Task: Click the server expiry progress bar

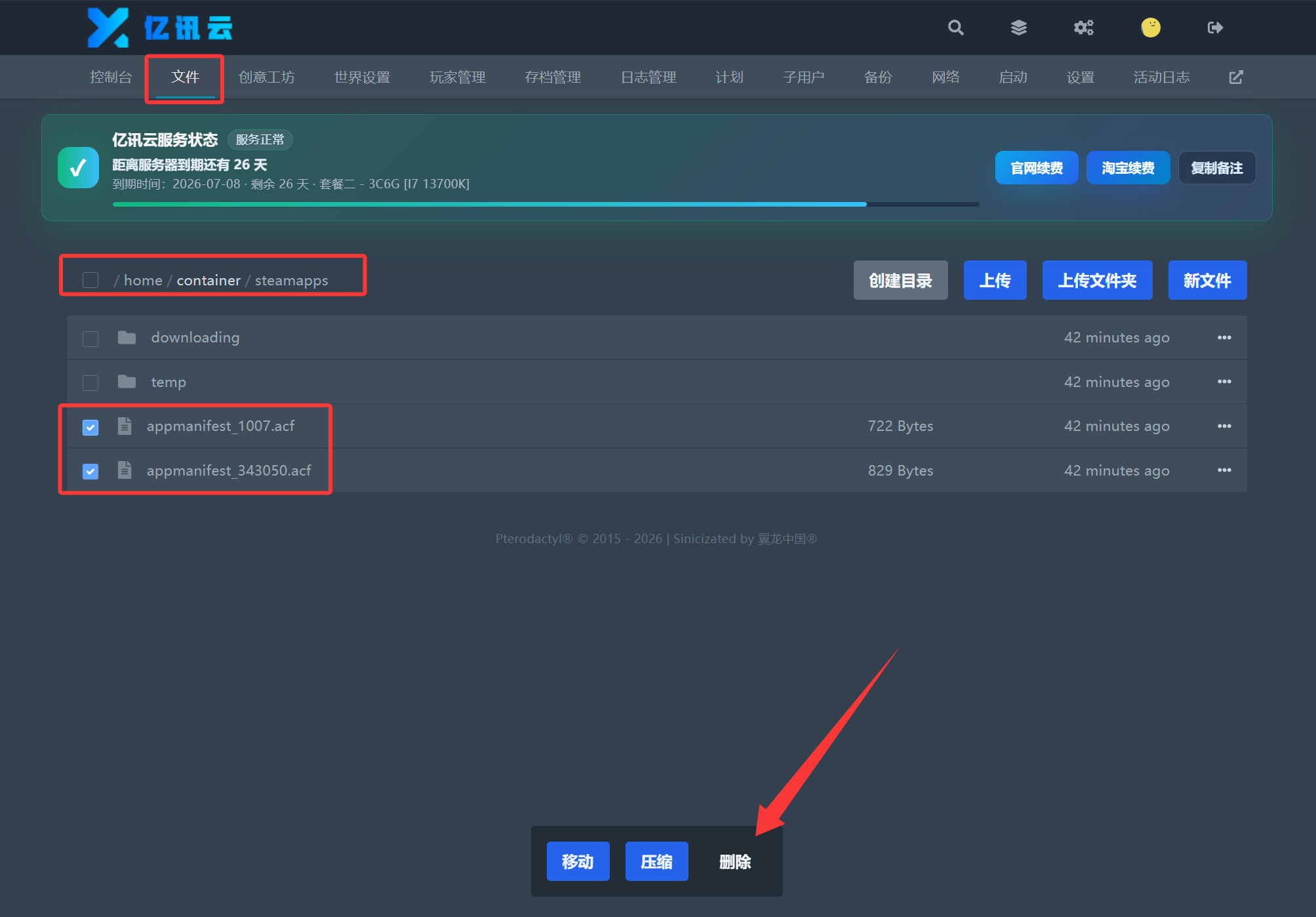Action: [546, 205]
